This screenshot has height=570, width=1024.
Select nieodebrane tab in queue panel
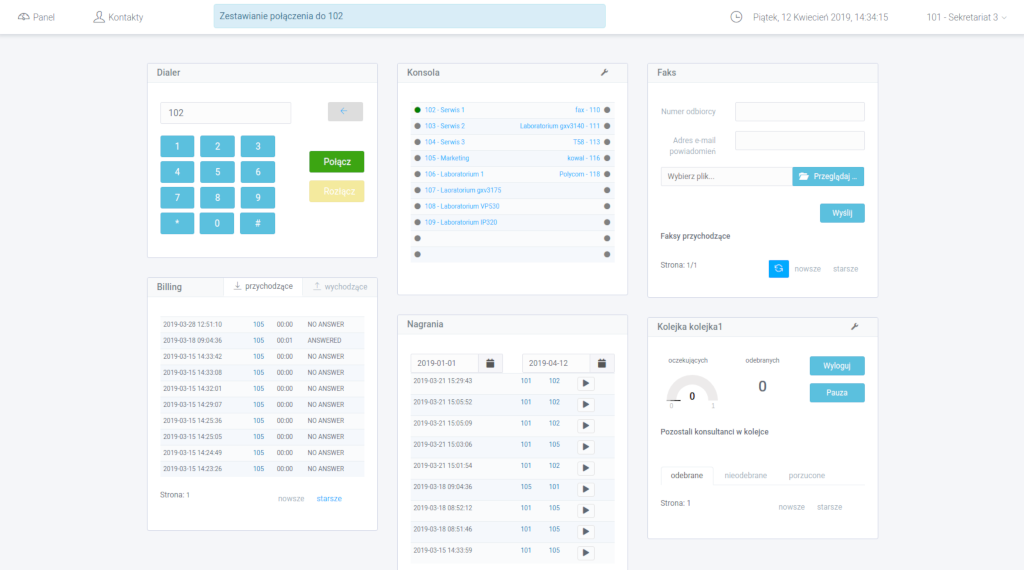click(745, 475)
